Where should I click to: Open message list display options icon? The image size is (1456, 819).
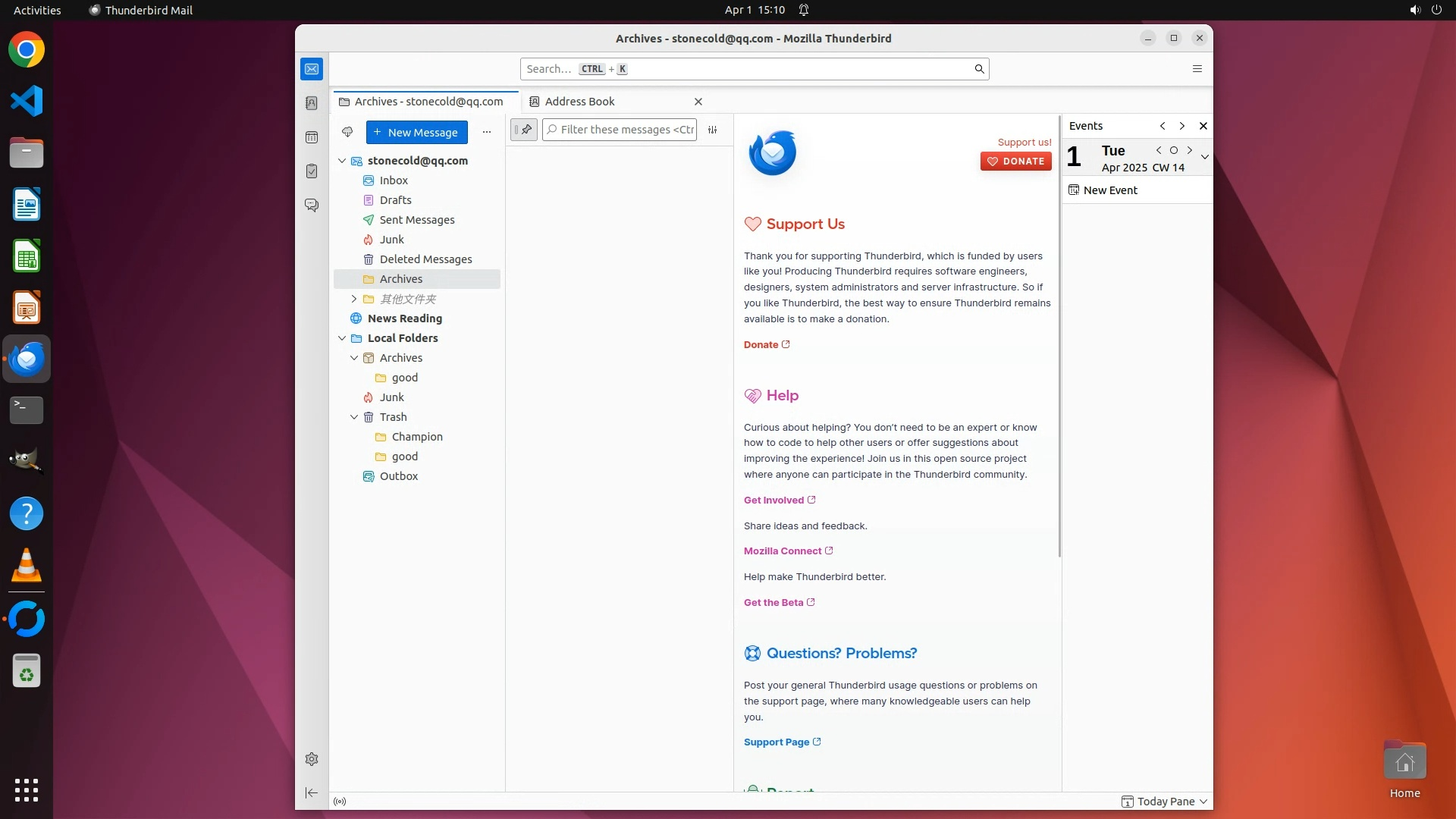pos(713,130)
